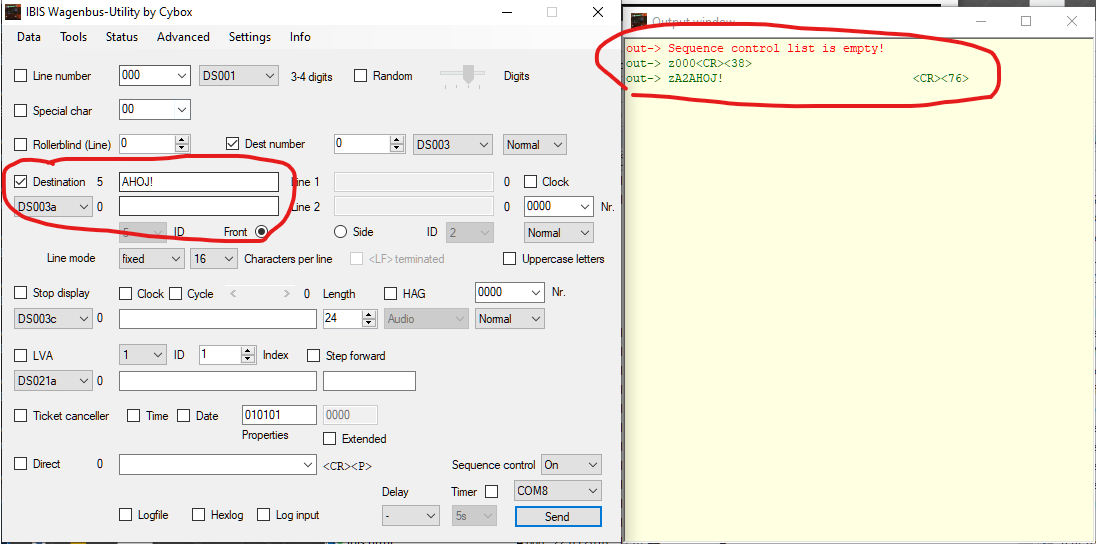Toggle the Timer checkbox

[492, 492]
